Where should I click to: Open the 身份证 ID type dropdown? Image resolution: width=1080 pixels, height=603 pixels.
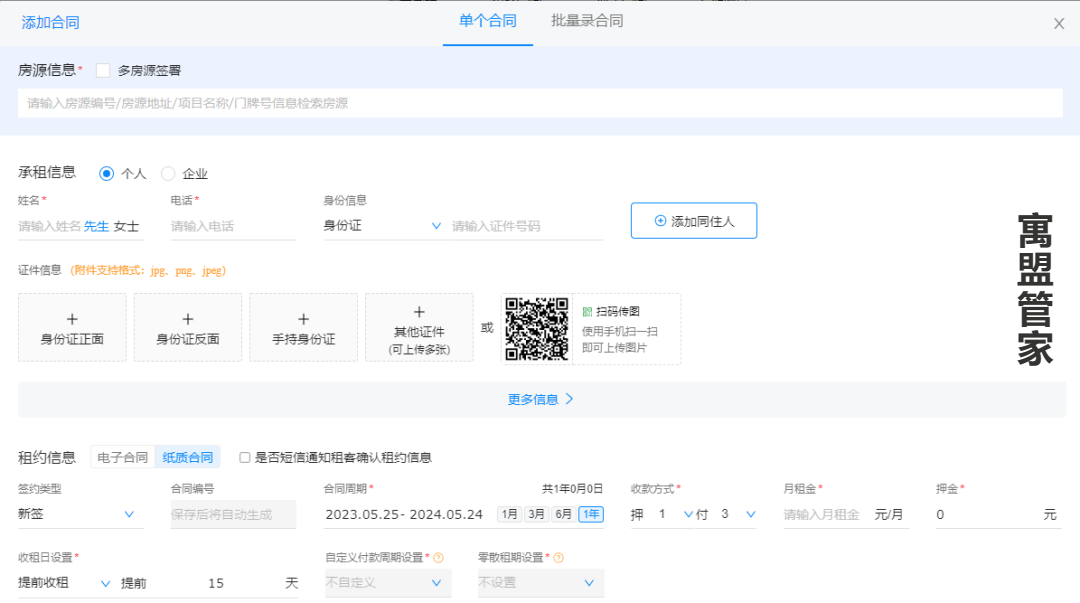pyautogui.click(x=382, y=225)
